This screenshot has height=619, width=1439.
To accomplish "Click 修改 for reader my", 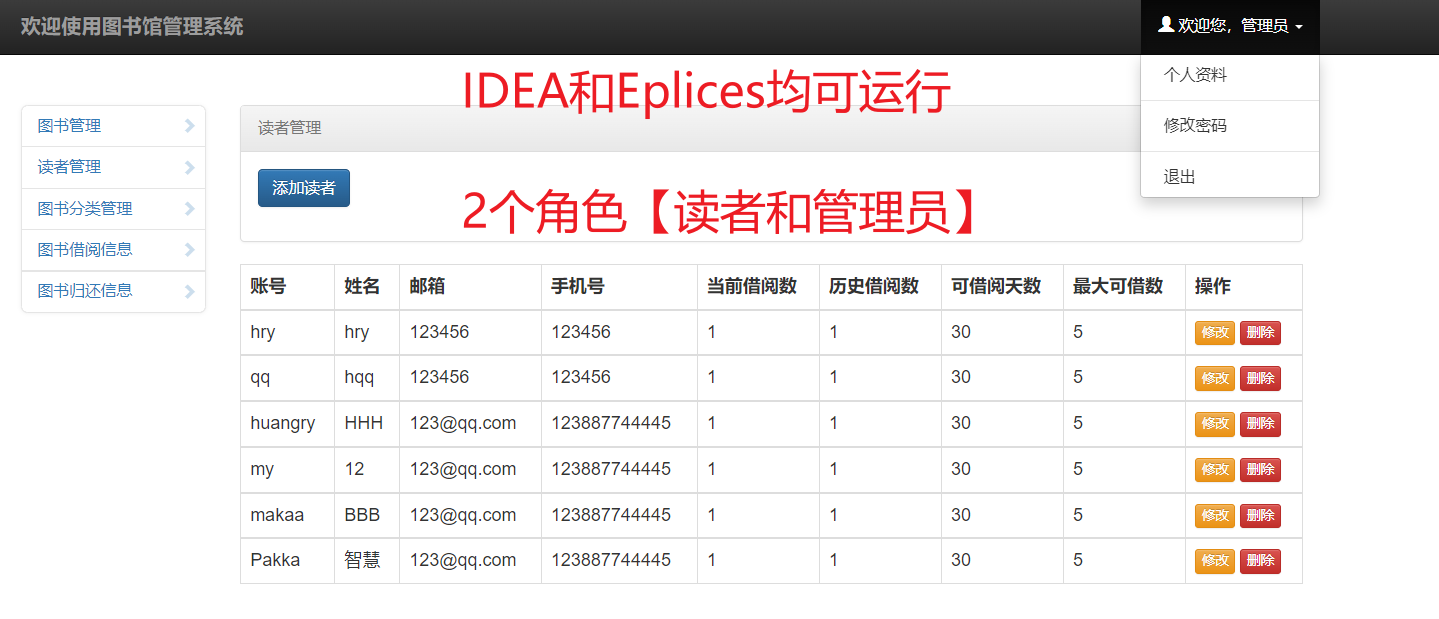I will (1215, 470).
